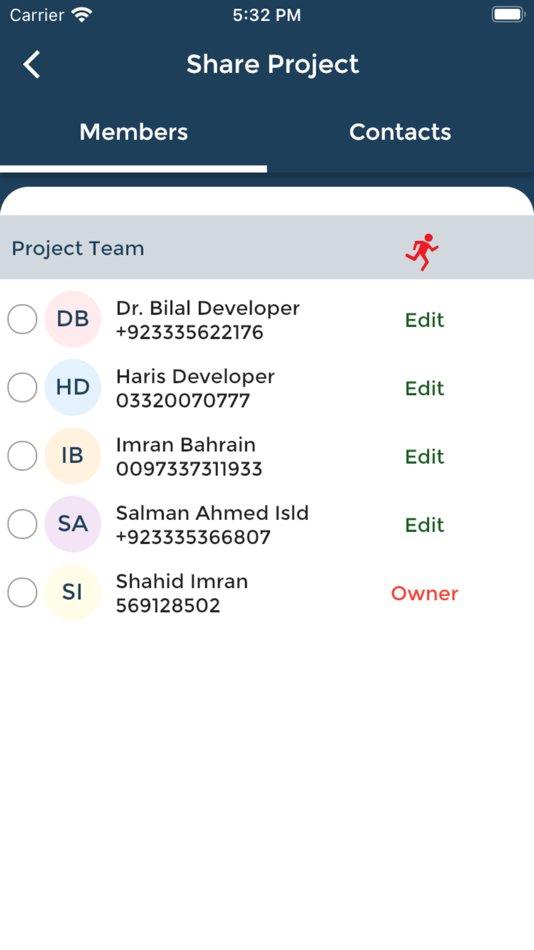Tap the Carrier label in status bar

click(x=37, y=15)
